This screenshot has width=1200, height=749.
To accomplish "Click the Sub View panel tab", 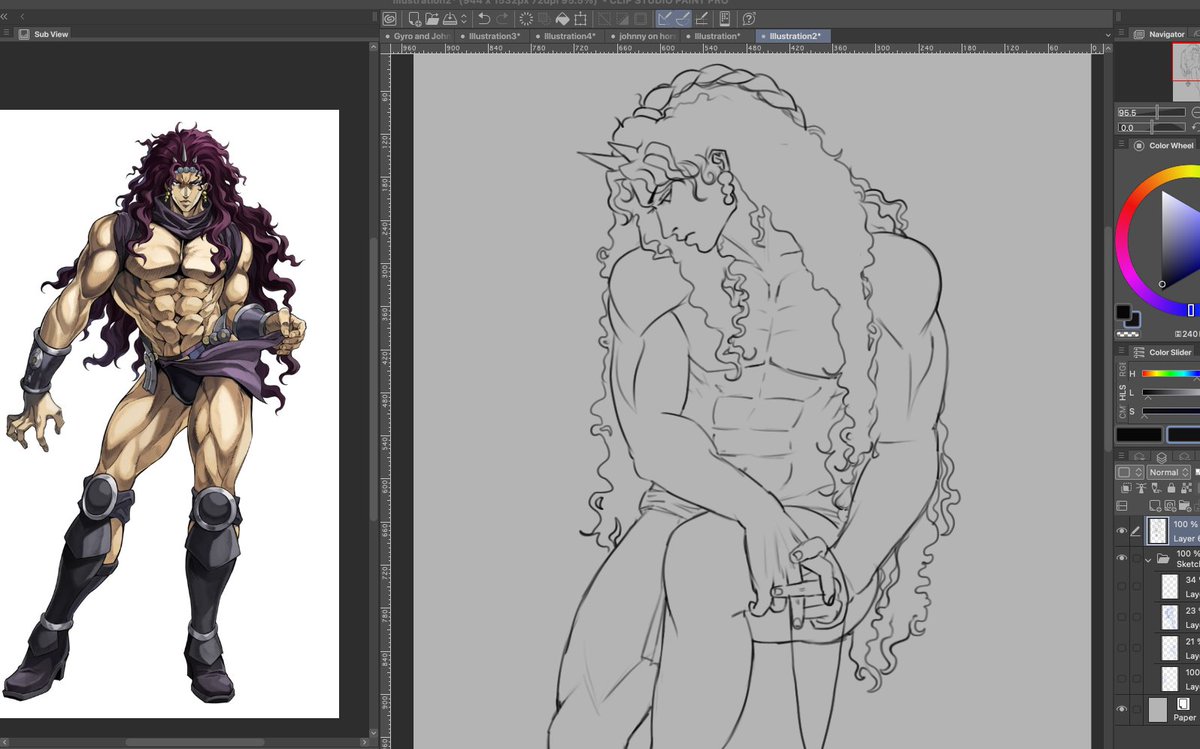I will point(44,34).
